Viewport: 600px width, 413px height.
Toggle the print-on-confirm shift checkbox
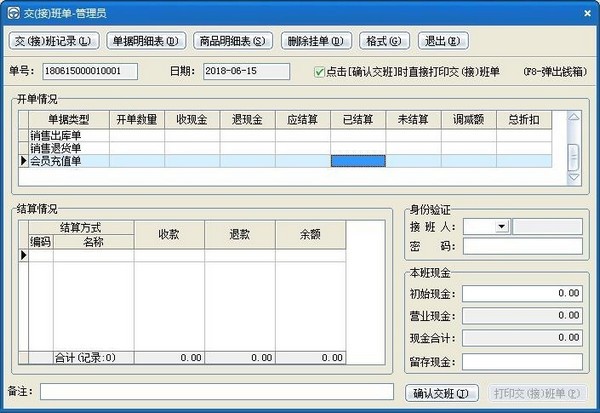tap(319, 72)
